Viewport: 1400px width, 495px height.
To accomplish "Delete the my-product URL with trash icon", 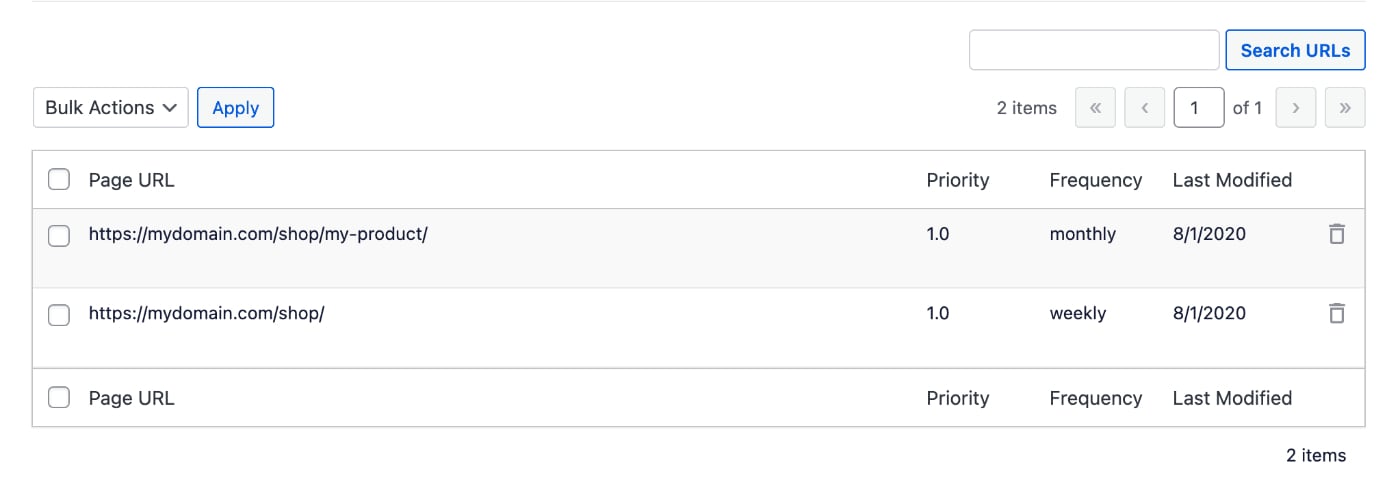I will tap(1336, 234).
